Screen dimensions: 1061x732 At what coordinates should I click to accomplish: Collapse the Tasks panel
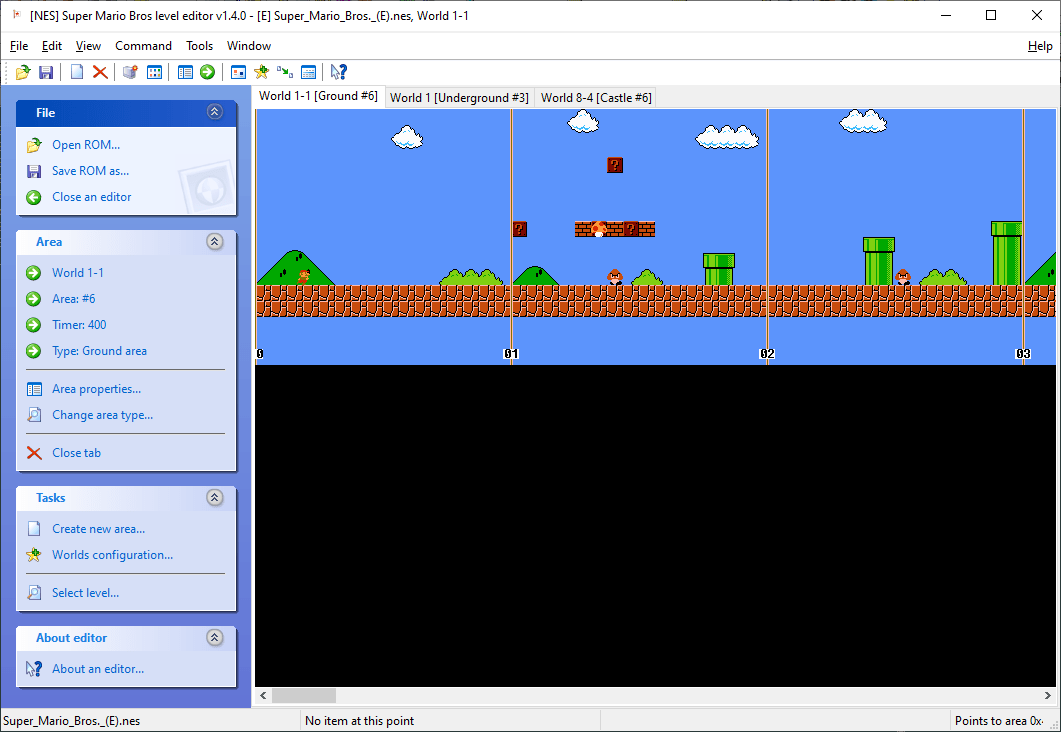click(214, 497)
